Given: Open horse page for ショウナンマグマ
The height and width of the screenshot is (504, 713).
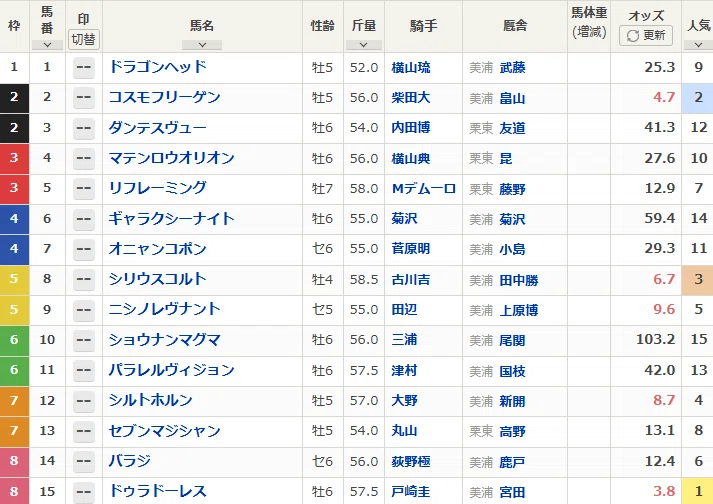Looking at the screenshot, I should tap(165, 340).
